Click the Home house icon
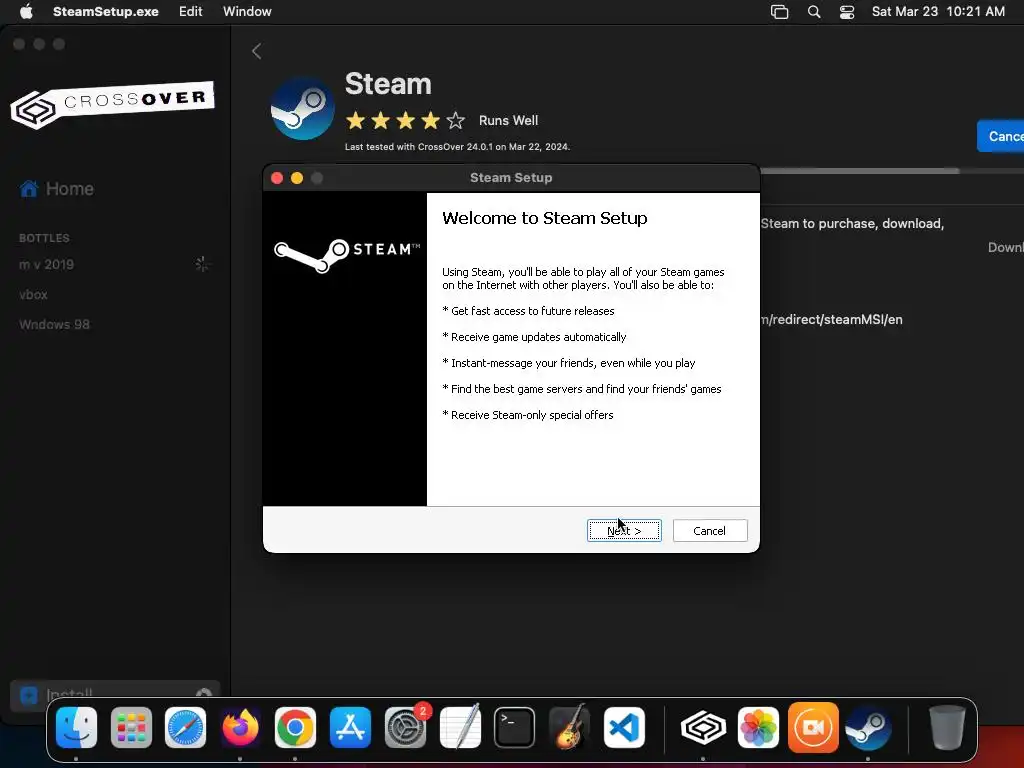The height and width of the screenshot is (768, 1024). (29, 189)
